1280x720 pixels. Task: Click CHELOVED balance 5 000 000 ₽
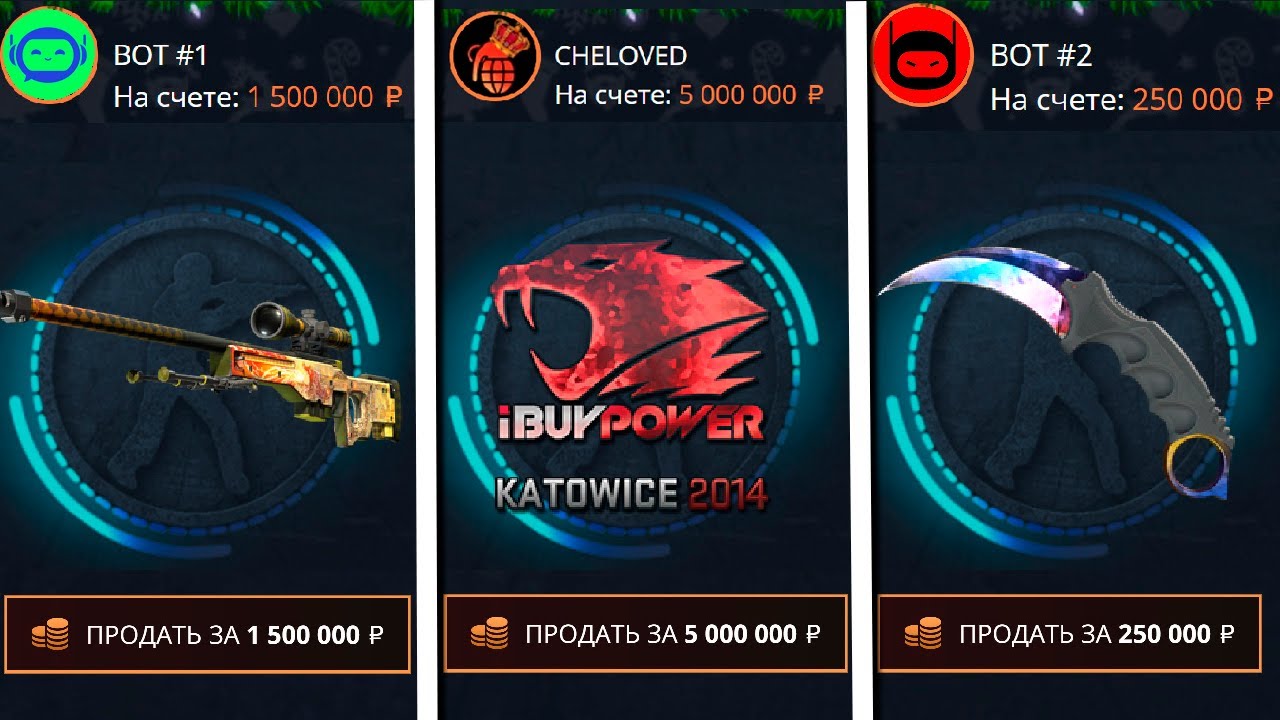pos(751,96)
